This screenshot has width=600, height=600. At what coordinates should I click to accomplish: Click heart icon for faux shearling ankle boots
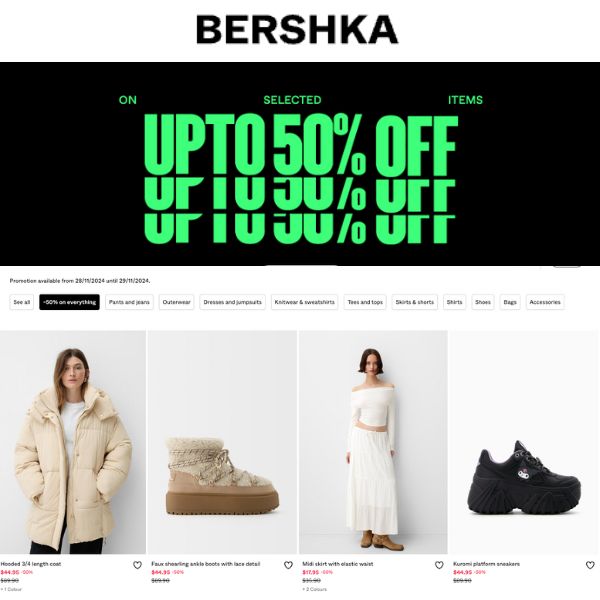tap(288, 565)
